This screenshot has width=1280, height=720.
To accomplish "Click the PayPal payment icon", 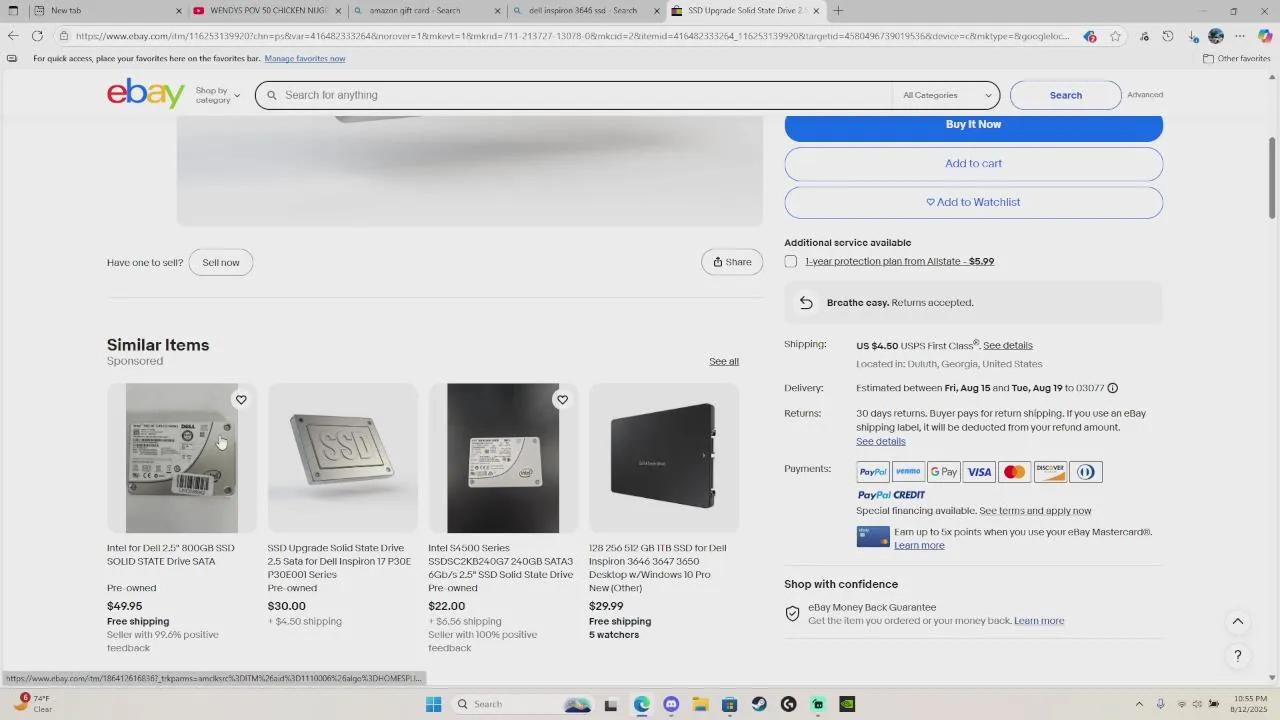I will coord(873,472).
